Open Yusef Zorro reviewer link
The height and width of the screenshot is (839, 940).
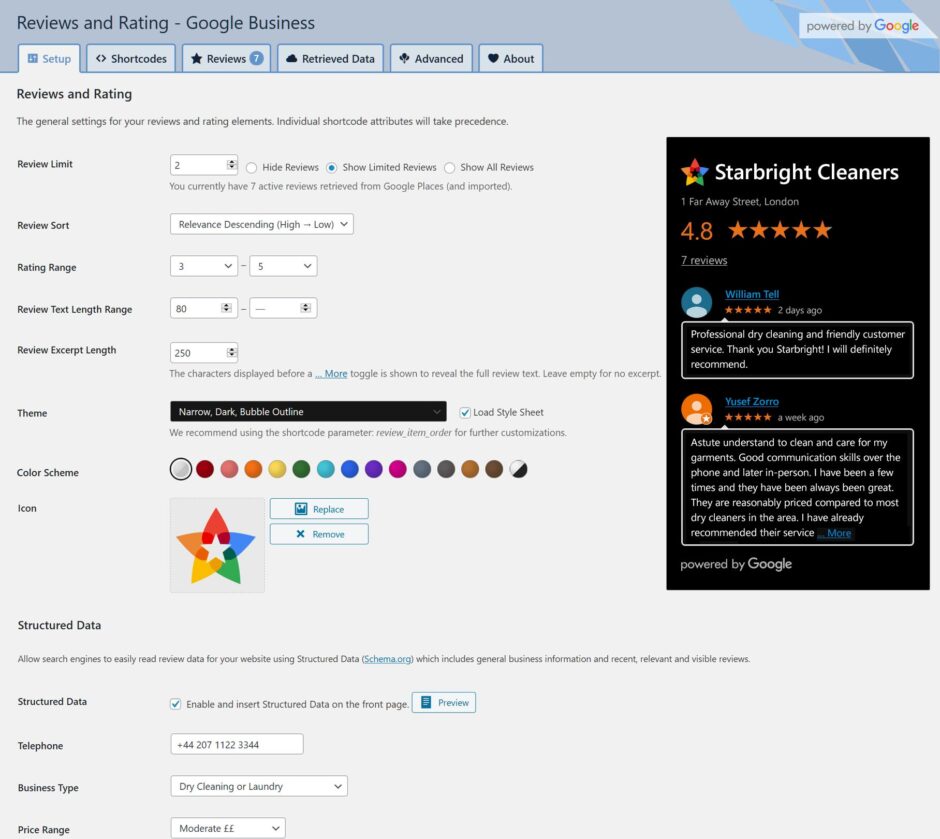pos(752,402)
